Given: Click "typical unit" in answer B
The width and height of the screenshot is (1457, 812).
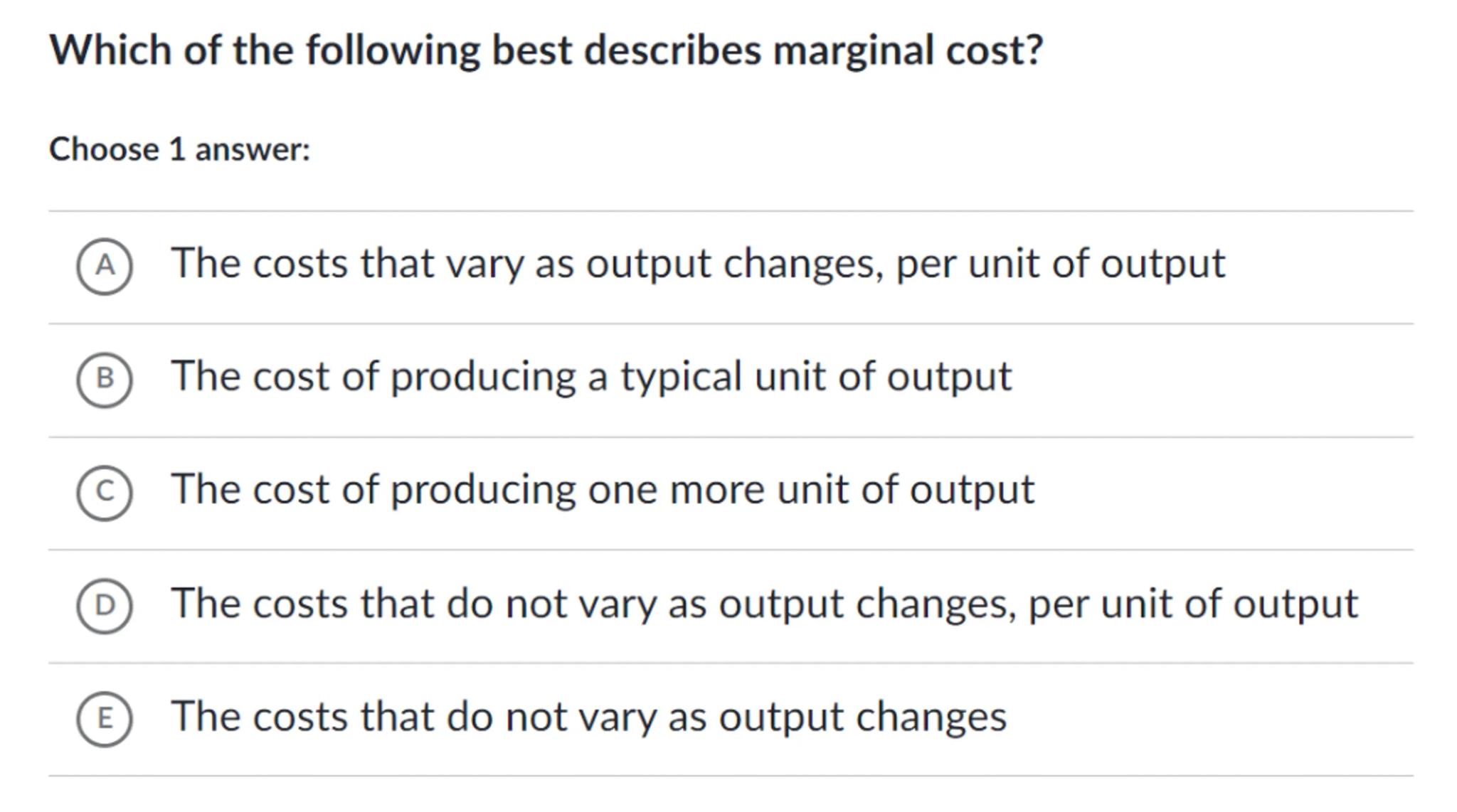Looking at the screenshot, I should click(722, 376).
